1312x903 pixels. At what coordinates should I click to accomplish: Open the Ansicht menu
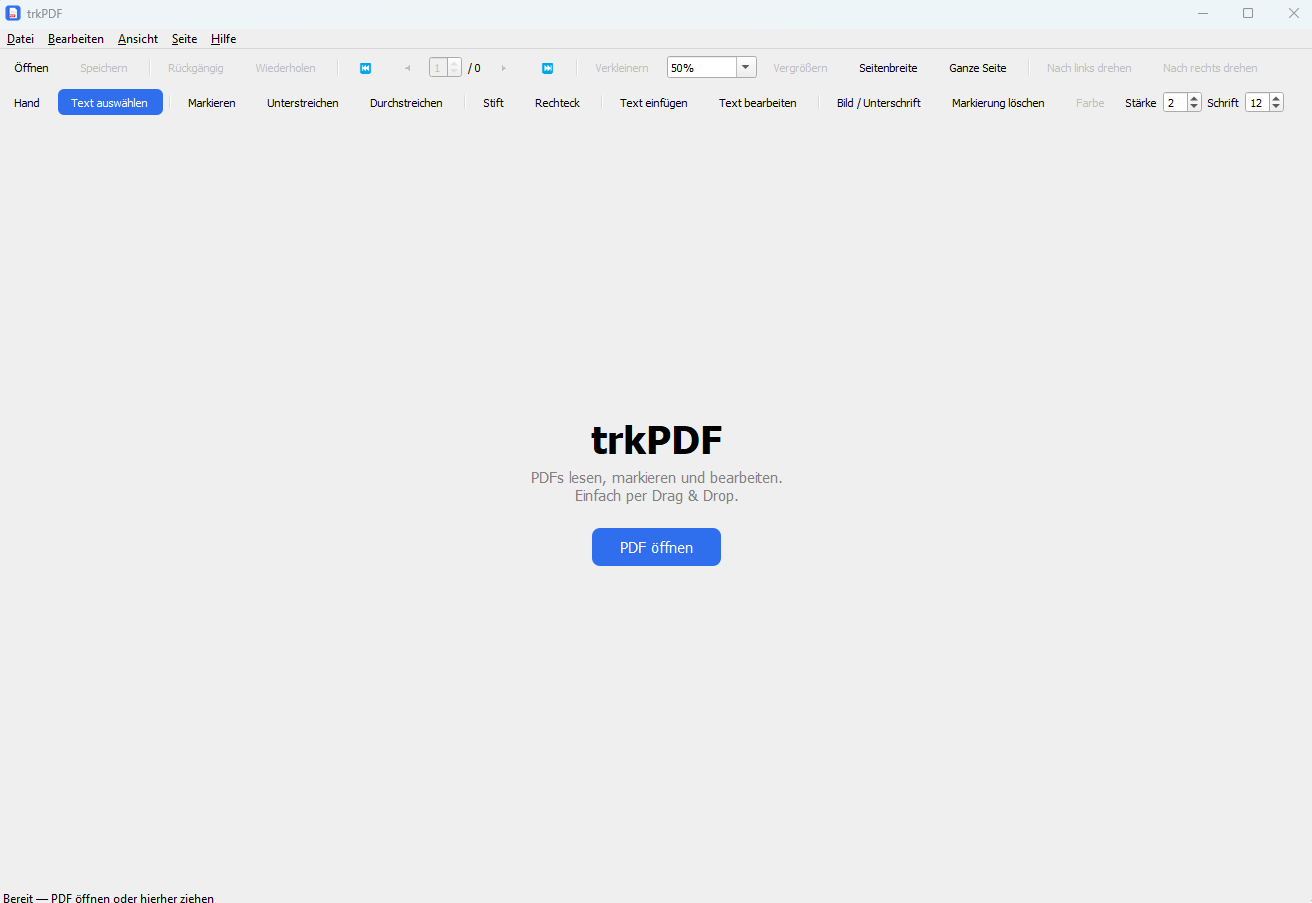click(x=138, y=39)
